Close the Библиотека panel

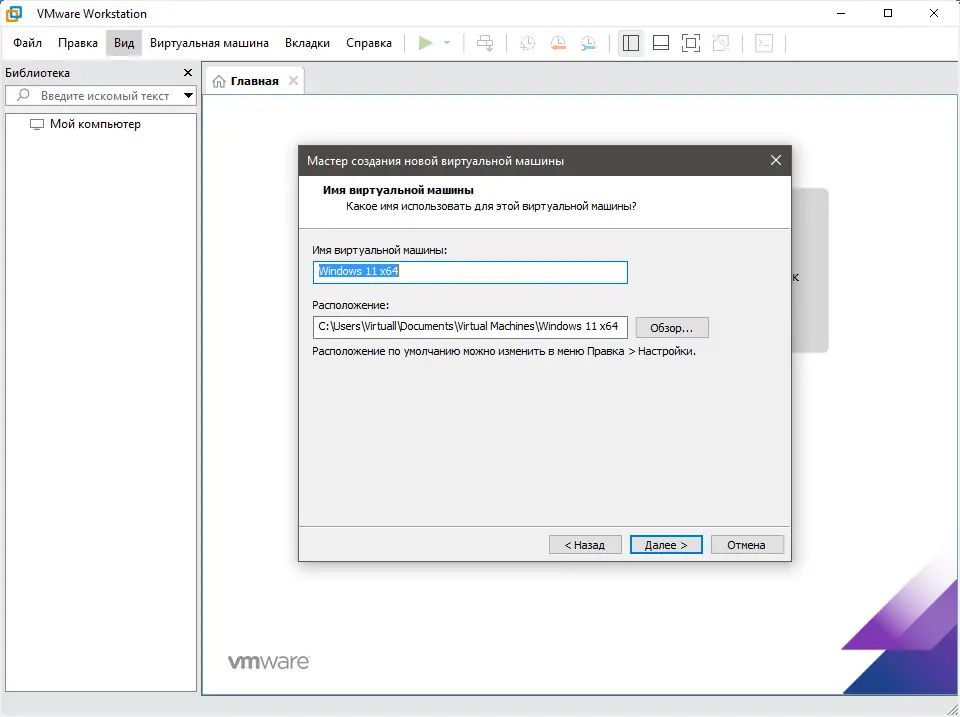pyautogui.click(x=188, y=73)
